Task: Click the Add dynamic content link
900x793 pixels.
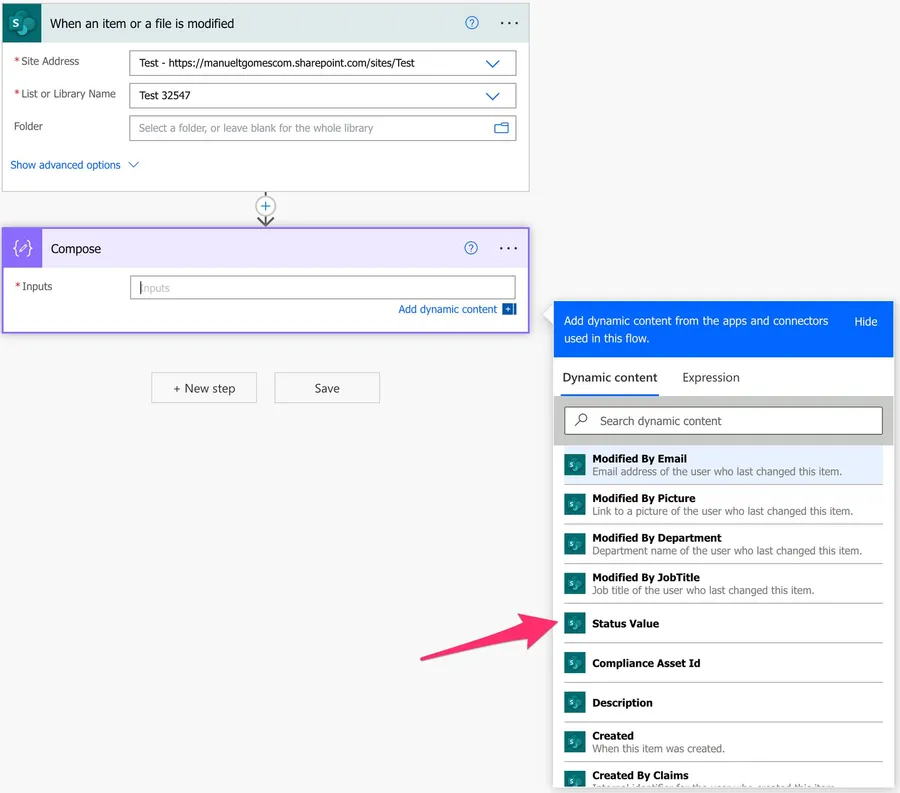Action: [x=448, y=309]
